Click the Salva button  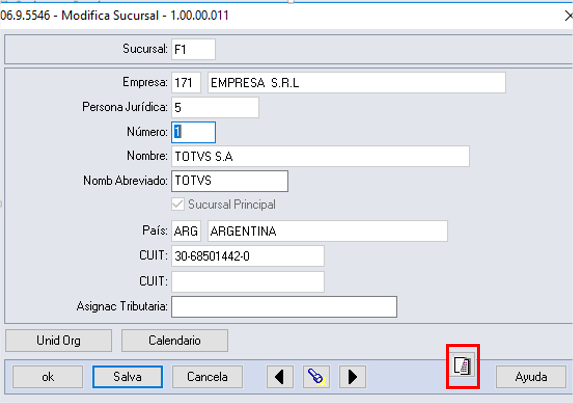128,377
